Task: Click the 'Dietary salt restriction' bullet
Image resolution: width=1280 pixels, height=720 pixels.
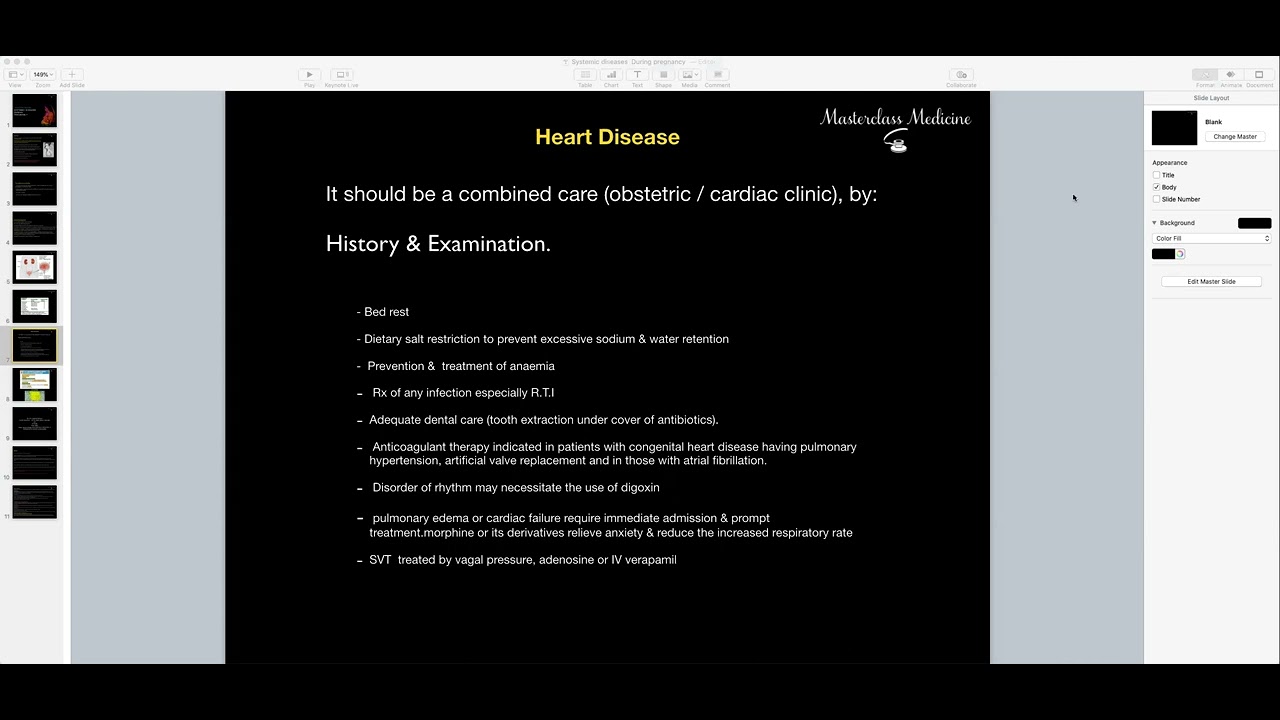Action: [543, 339]
